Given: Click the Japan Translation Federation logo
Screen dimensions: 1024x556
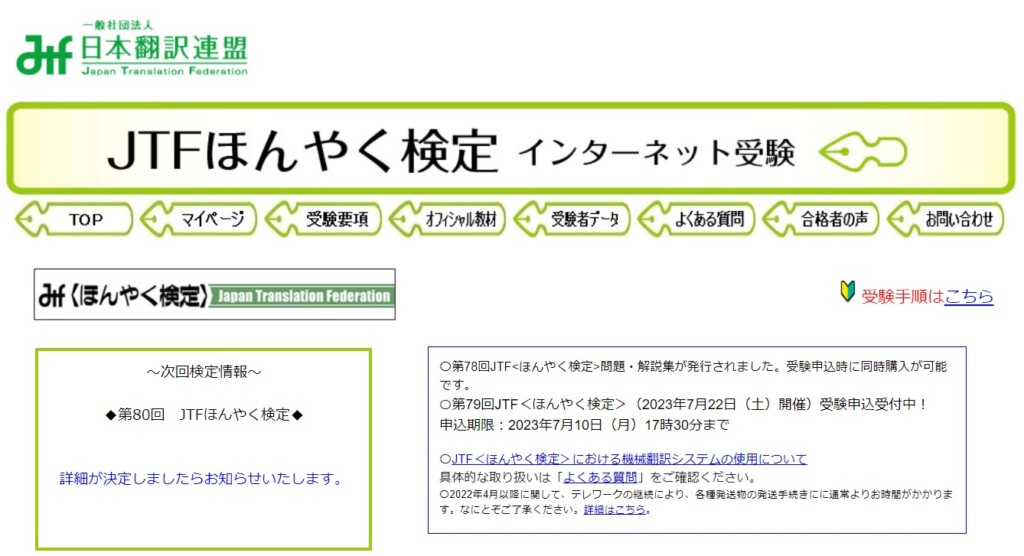Looking at the screenshot, I should pyautogui.click(x=132, y=49).
